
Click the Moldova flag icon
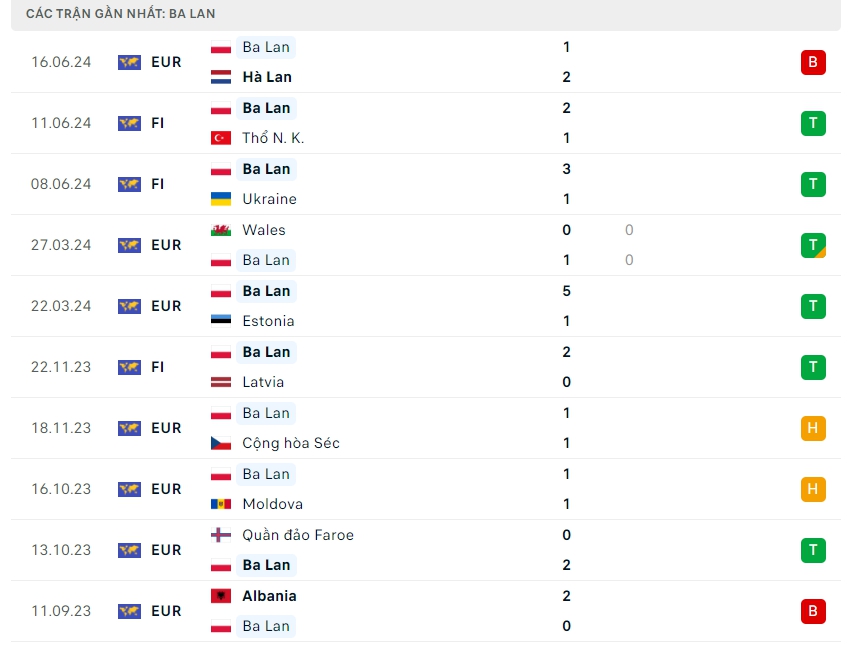(x=221, y=504)
